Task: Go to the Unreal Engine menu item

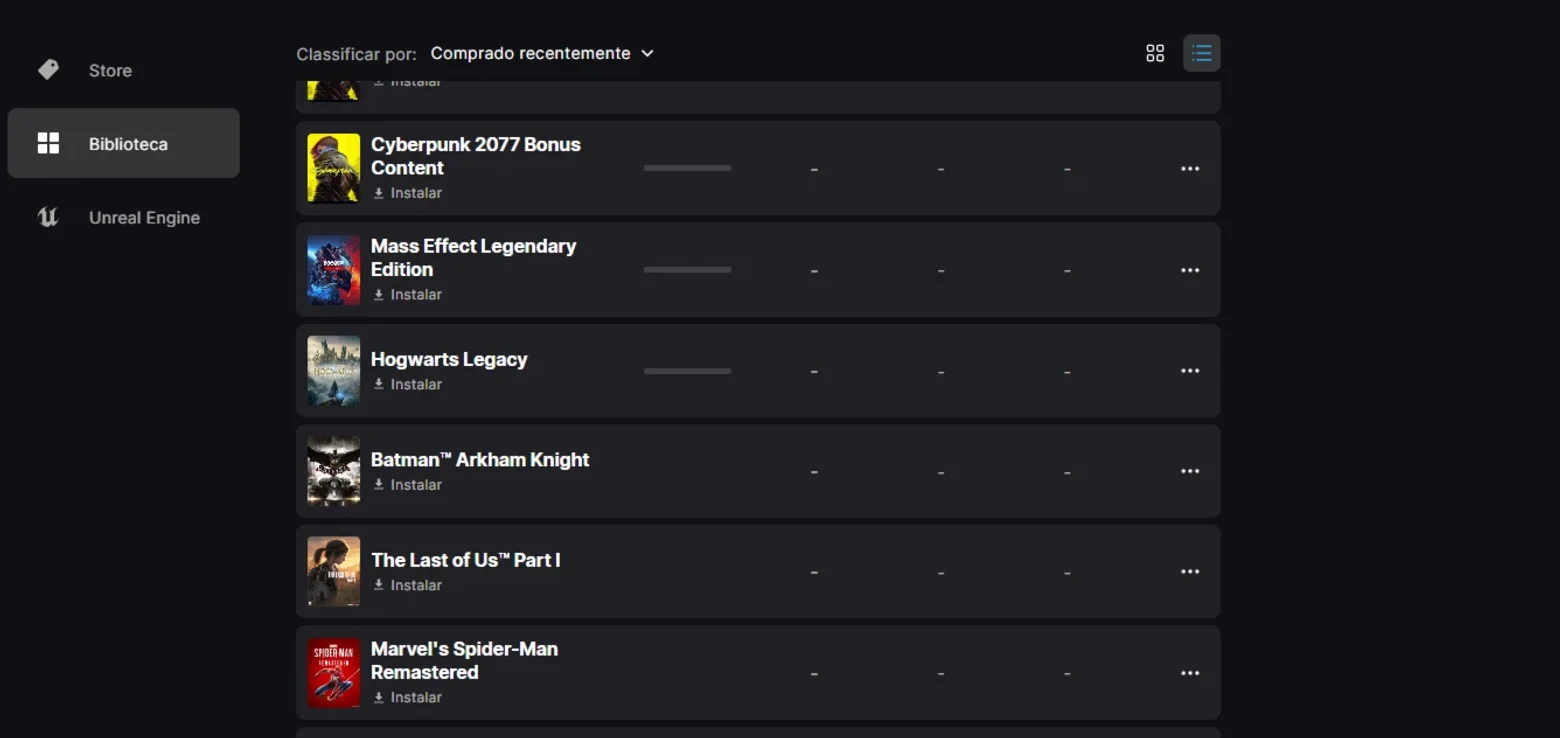Action: tap(123, 217)
